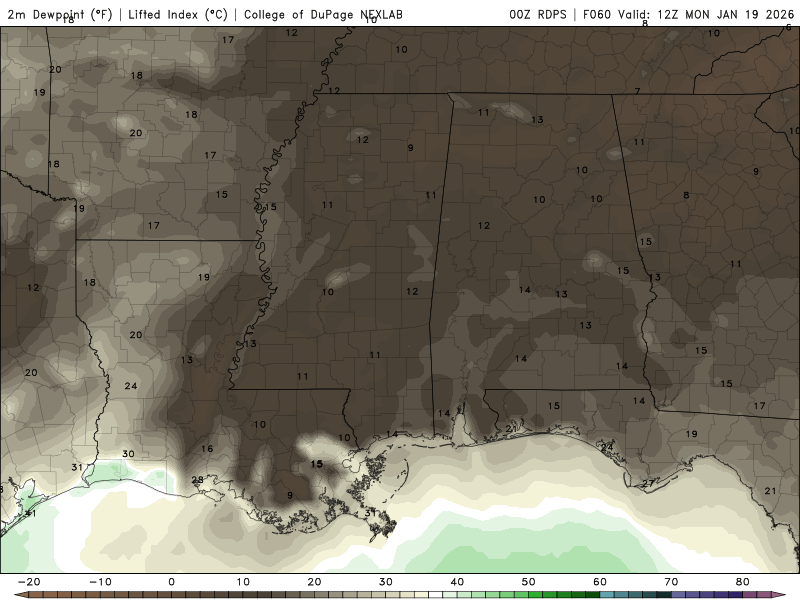
Task: Click the left end arrow of color bar
Action: click(20, 595)
